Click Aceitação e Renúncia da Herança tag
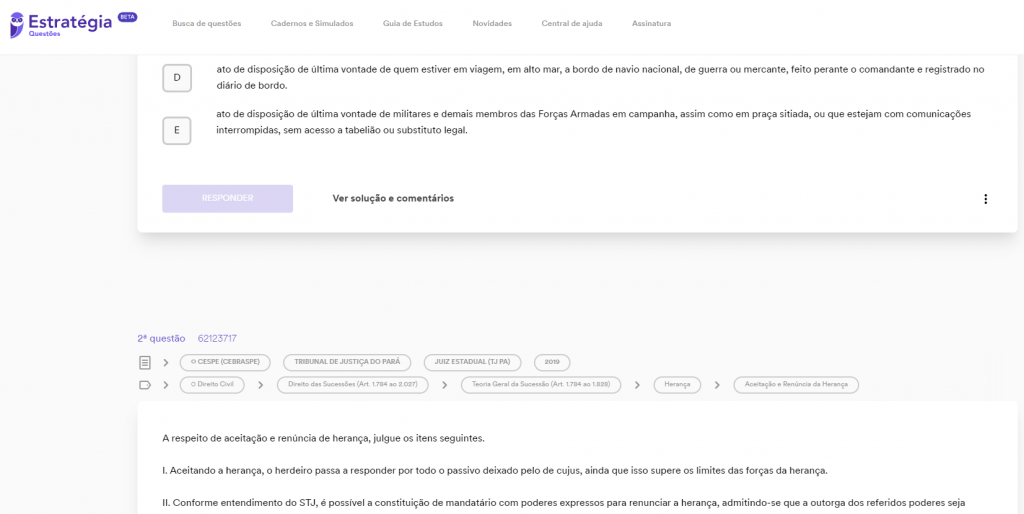The height and width of the screenshot is (514, 1024). [x=796, y=385]
